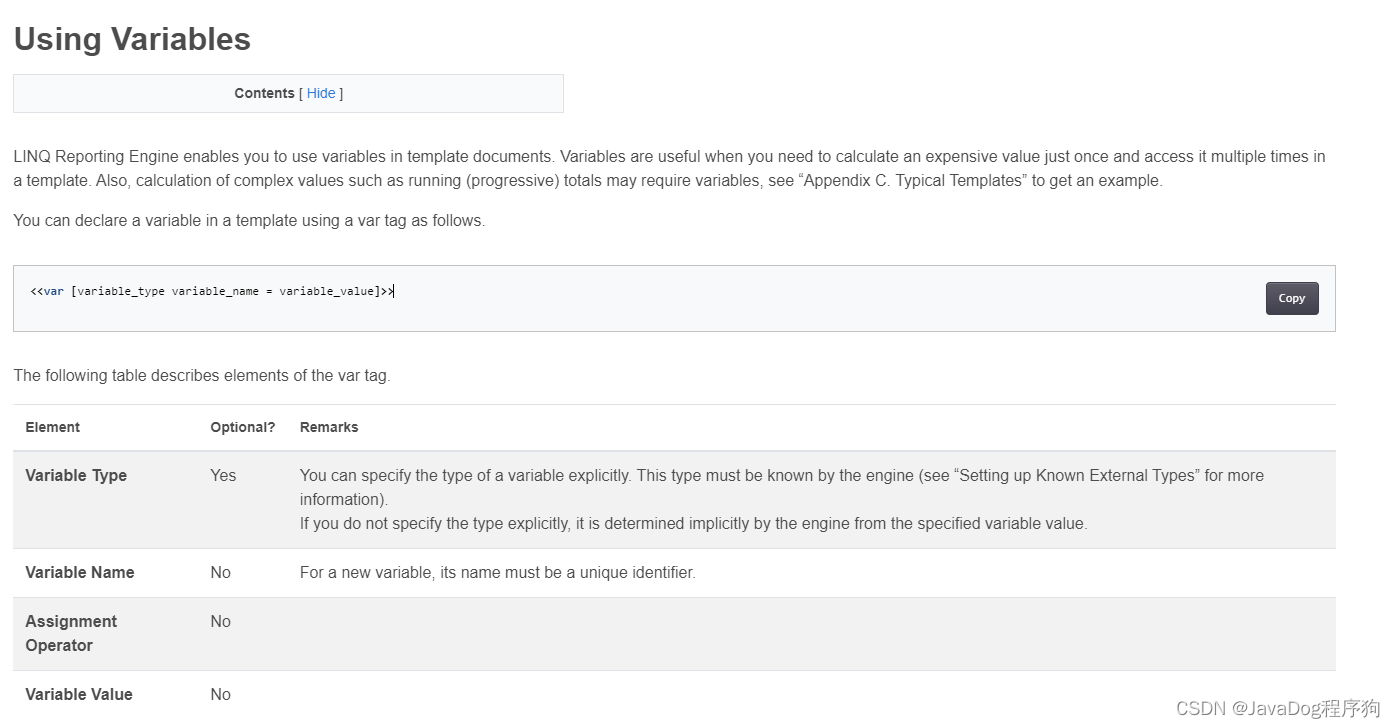1395x728 pixels.
Task: Click the "Using Variables" page heading
Action: click(132, 39)
